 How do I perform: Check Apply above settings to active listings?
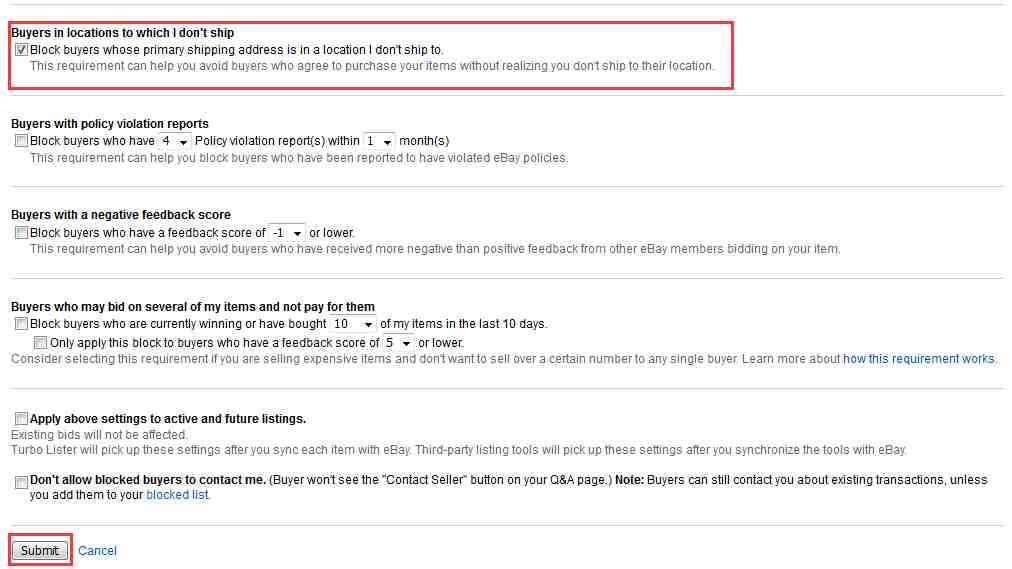coord(21,418)
